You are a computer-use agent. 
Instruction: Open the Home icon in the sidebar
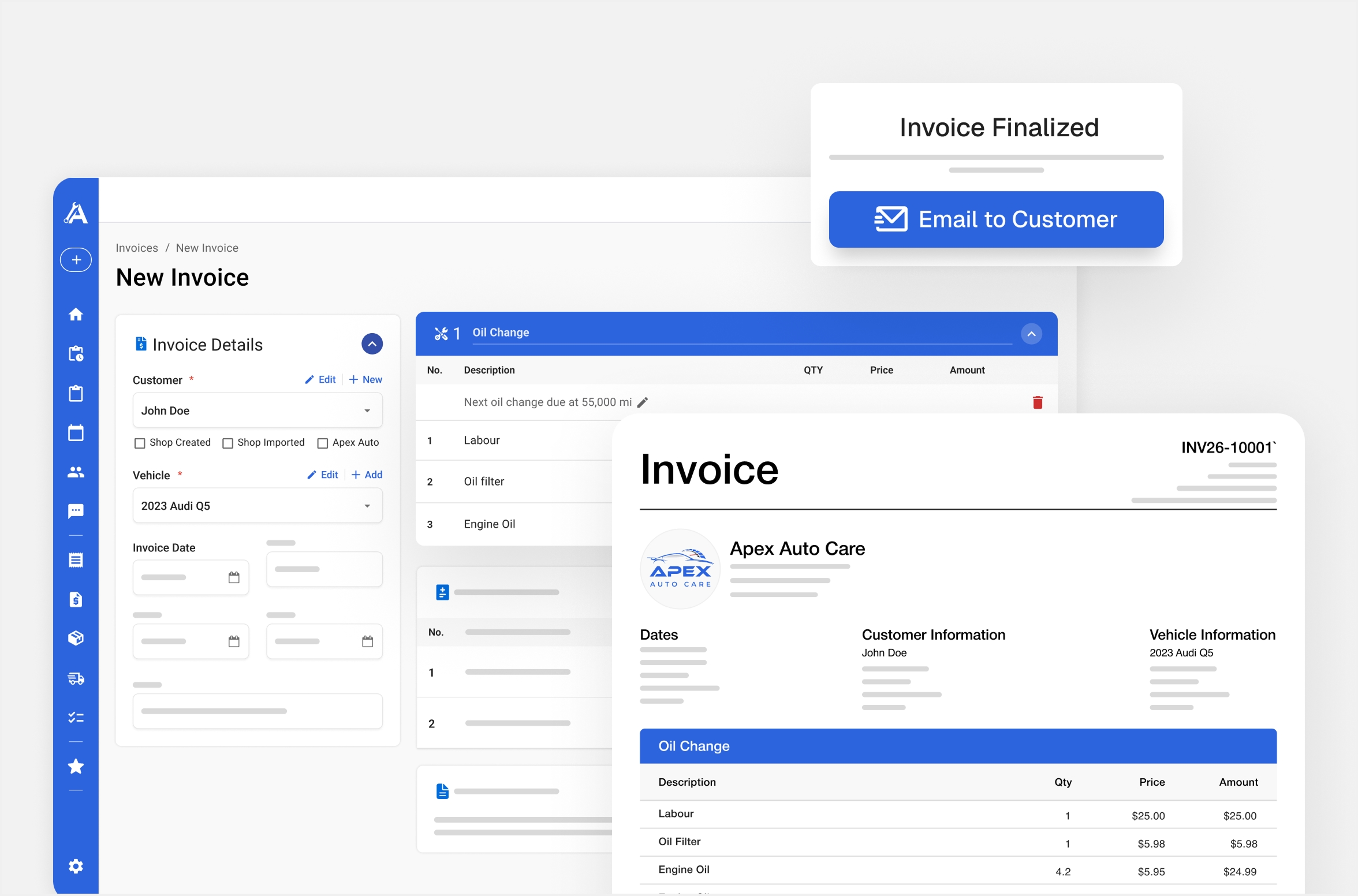pyautogui.click(x=76, y=314)
